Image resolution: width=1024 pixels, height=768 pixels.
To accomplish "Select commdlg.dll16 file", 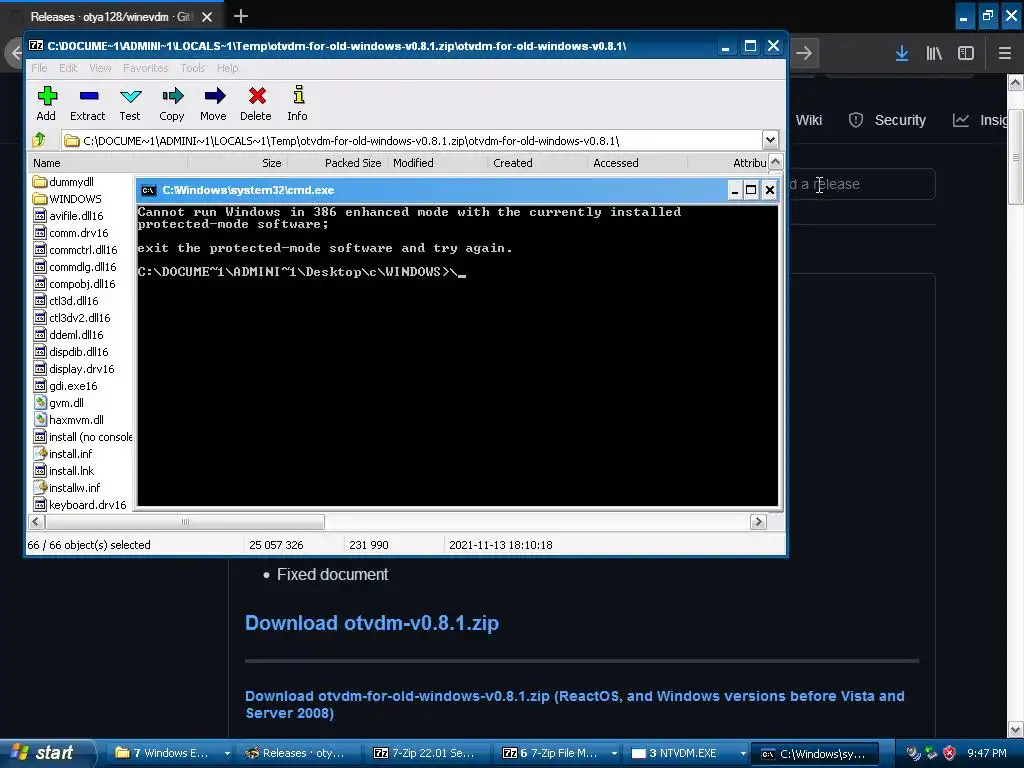I will 74,266.
